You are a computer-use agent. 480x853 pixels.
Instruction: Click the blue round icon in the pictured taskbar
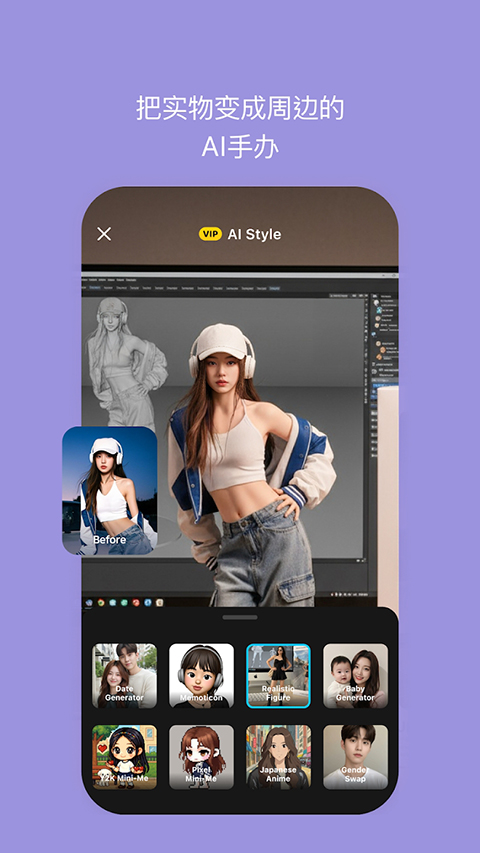coord(147,602)
